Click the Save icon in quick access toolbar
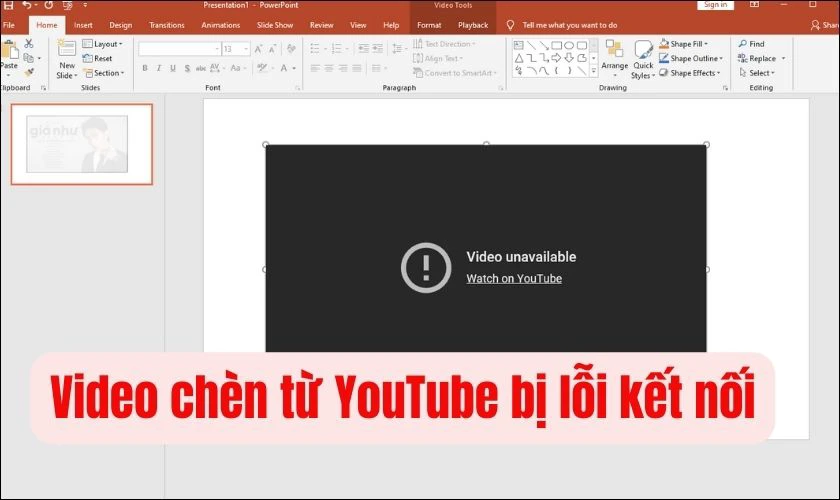The height and width of the screenshot is (500, 840). (8, 5)
